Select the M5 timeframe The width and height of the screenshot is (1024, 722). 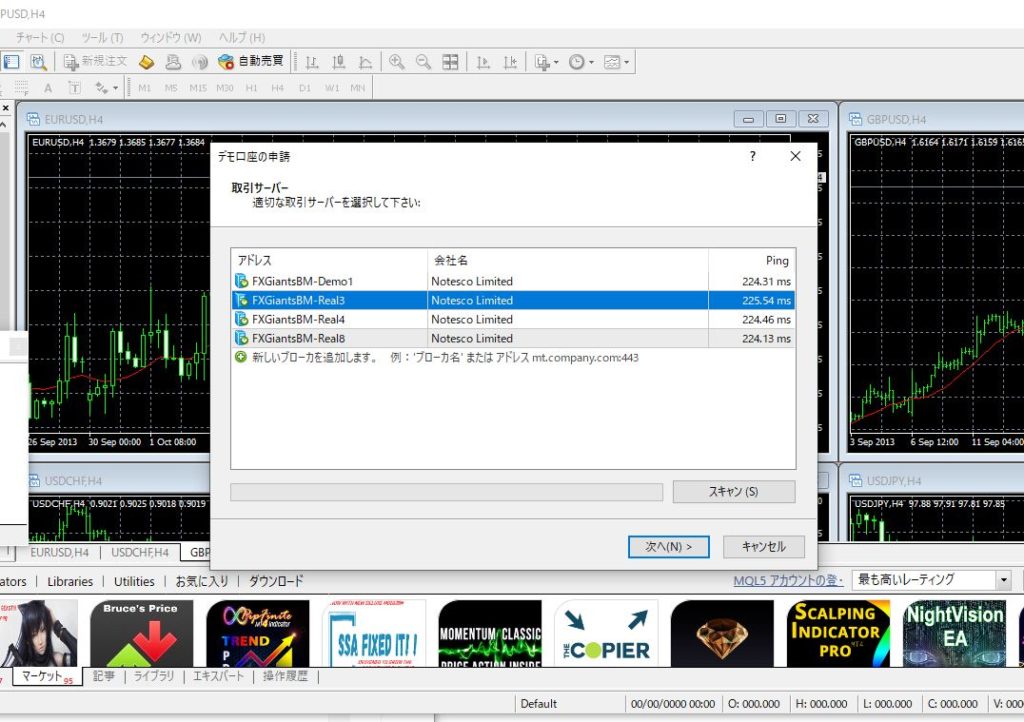tap(171, 87)
